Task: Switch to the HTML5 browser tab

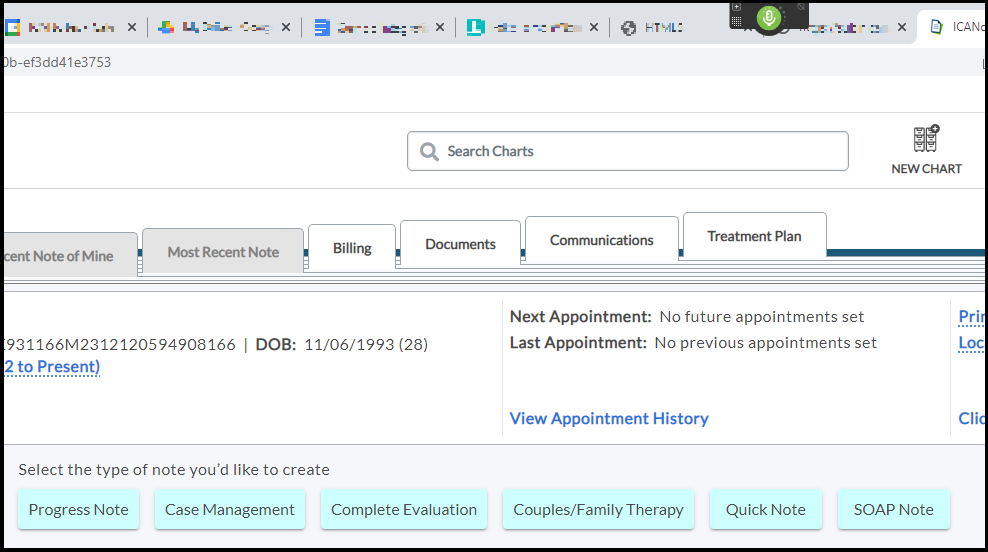Action: pos(663,27)
